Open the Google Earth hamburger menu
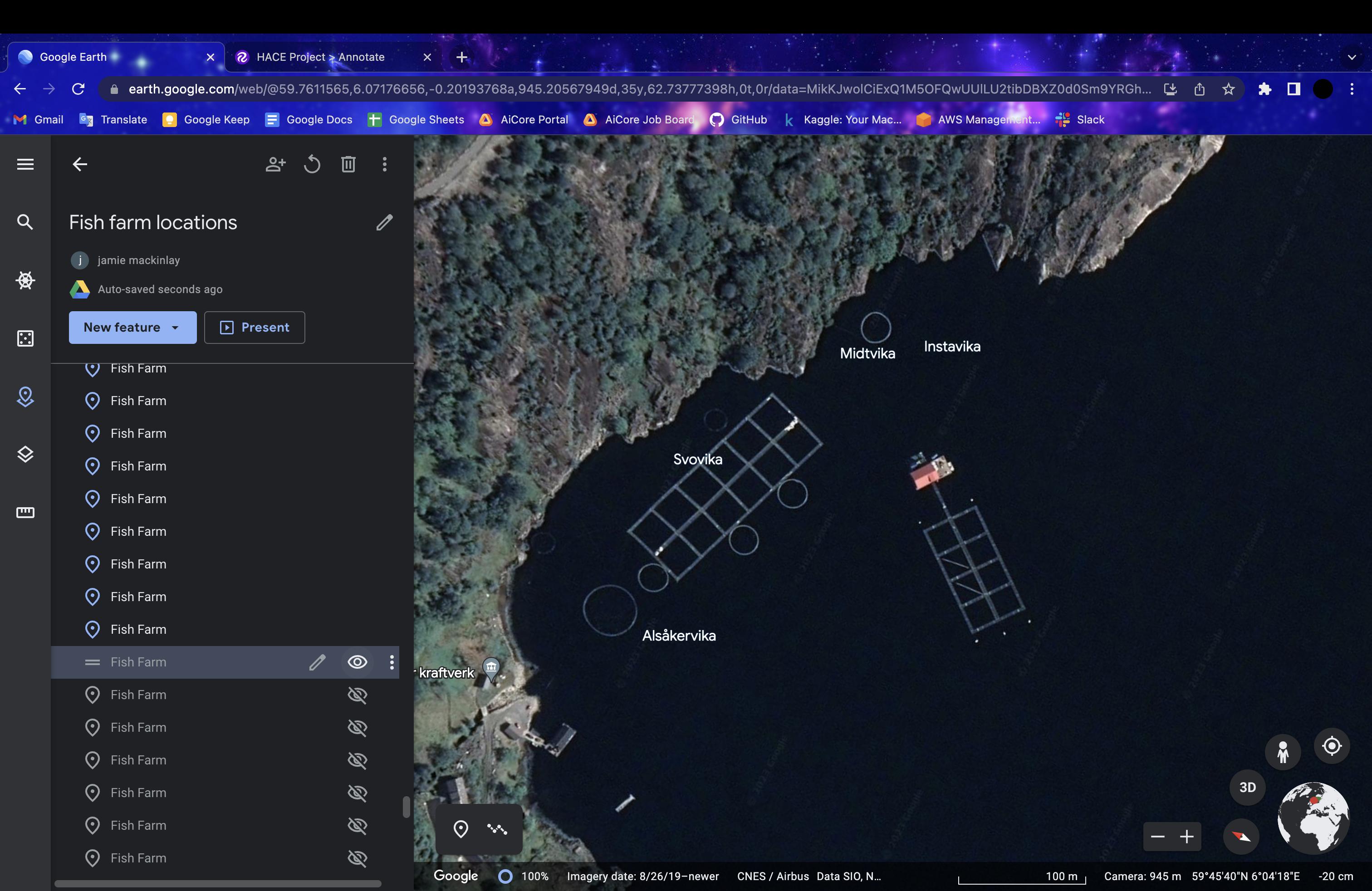1372x891 pixels. coord(25,164)
